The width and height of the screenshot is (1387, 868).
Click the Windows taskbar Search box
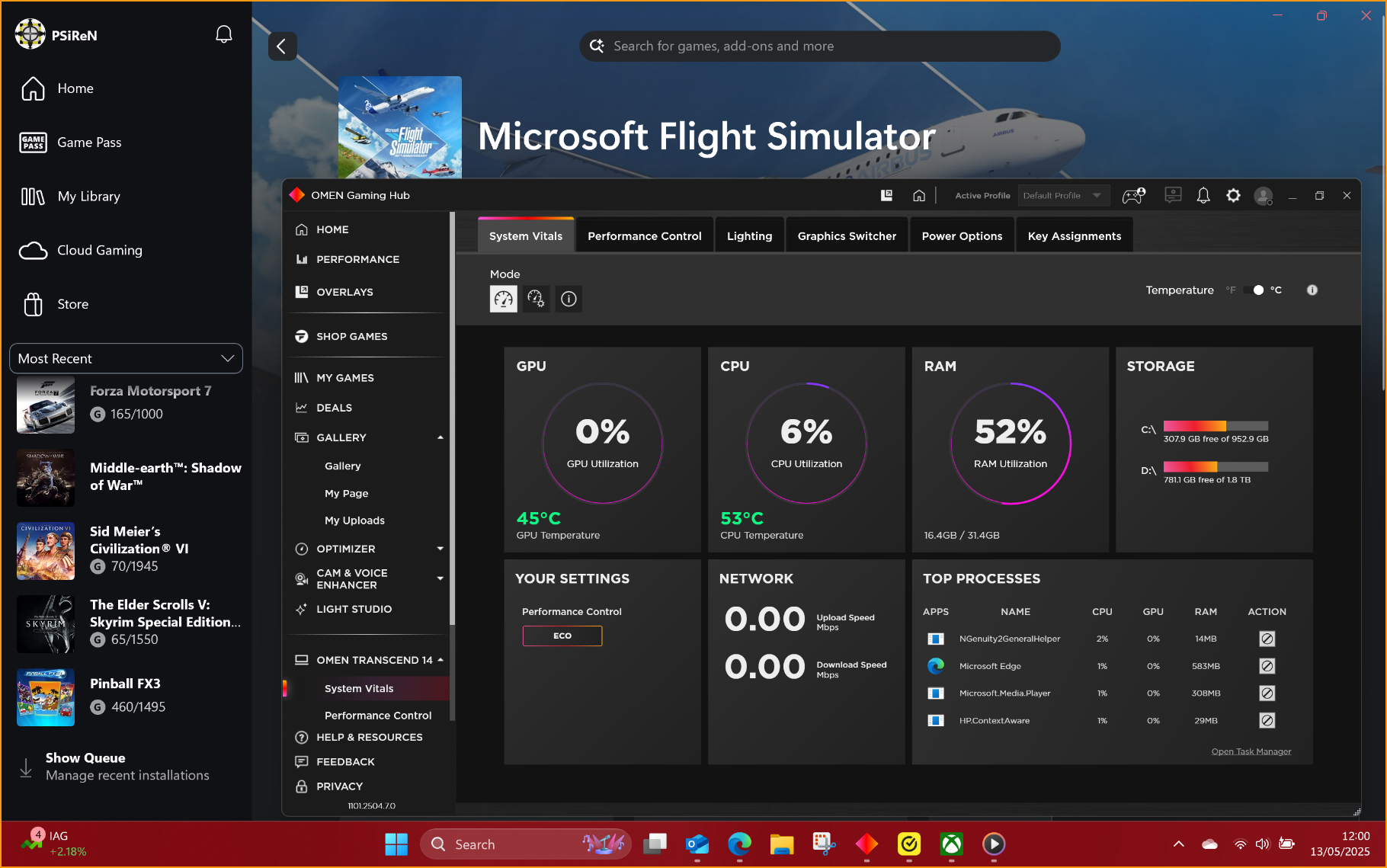pyautogui.click(x=526, y=844)
